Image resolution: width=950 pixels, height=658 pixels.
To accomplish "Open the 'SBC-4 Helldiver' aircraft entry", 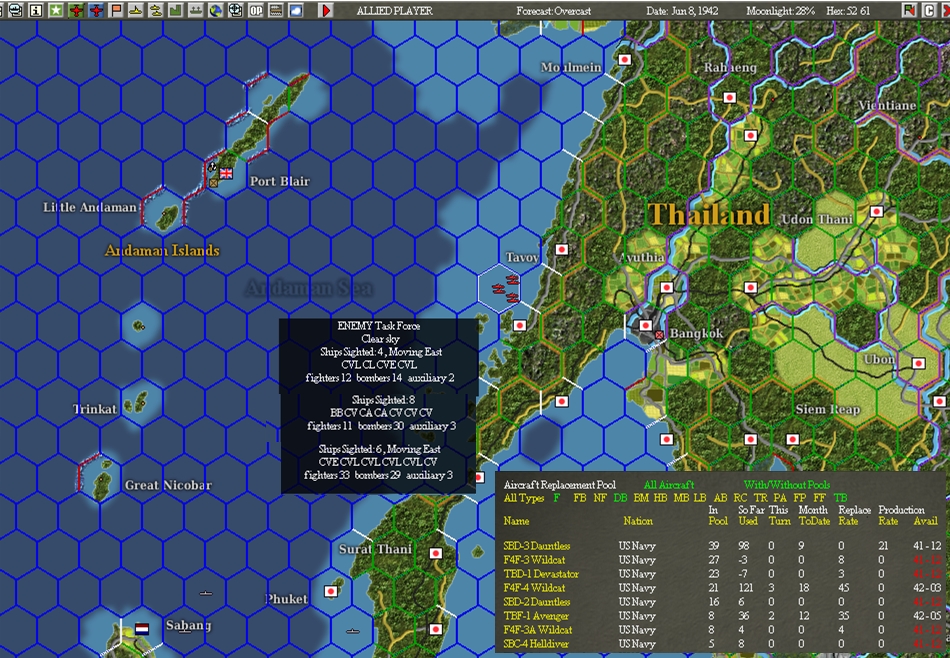I will [536, 643].
